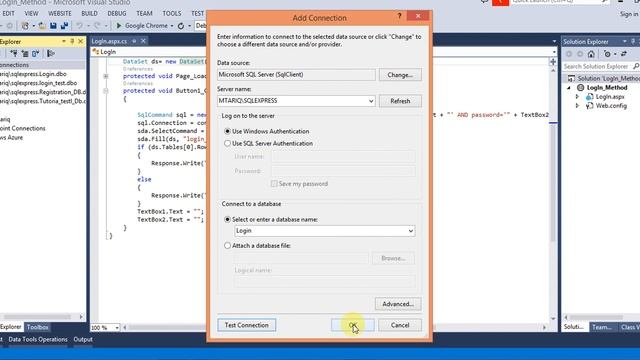This screenshot has width=640, height=360.
Task: Click Connect to Server icon in Server Explorer
Action: (24, 53)
